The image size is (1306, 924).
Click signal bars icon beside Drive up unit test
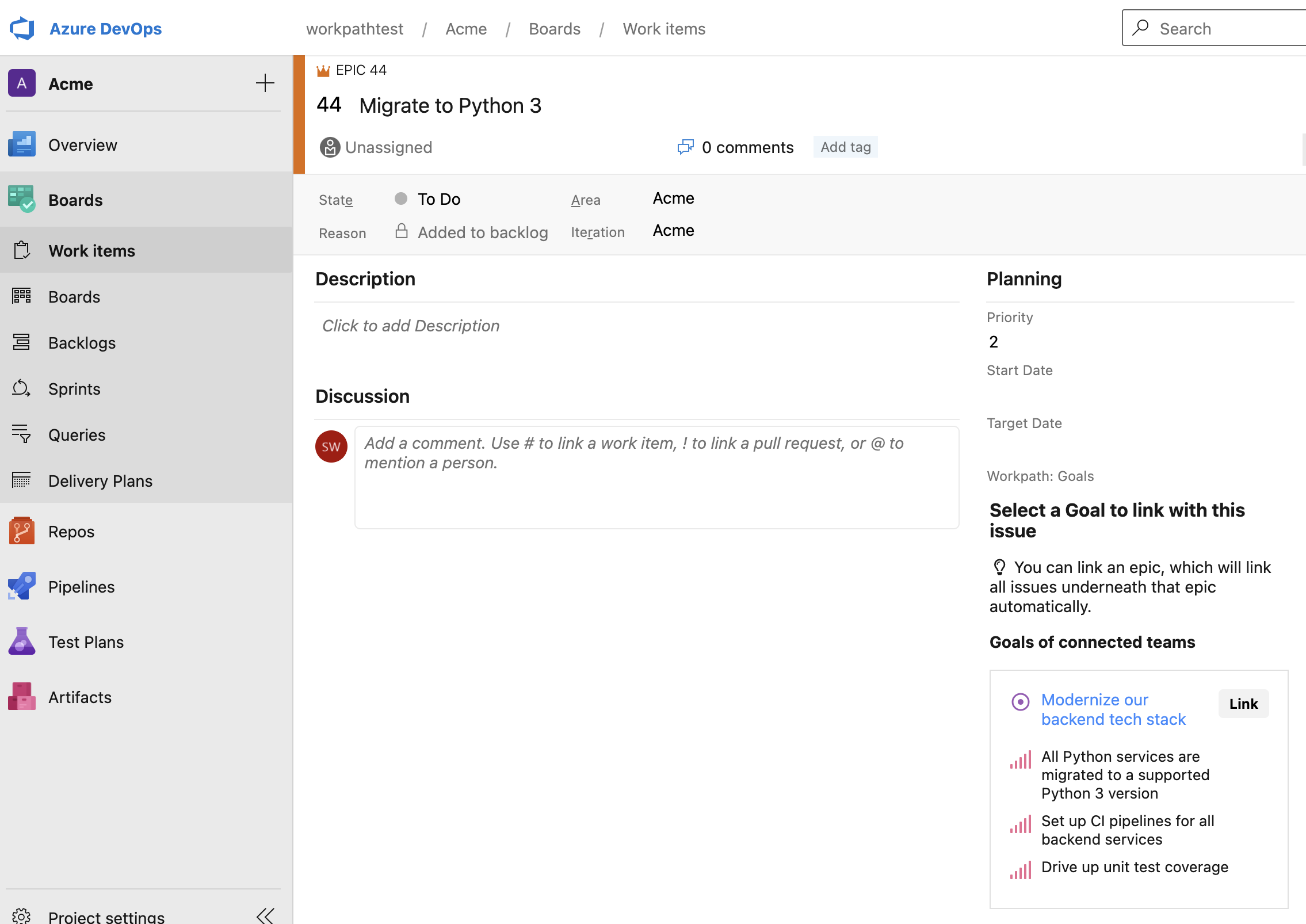pyautogui.click(x=1021, y=870)
